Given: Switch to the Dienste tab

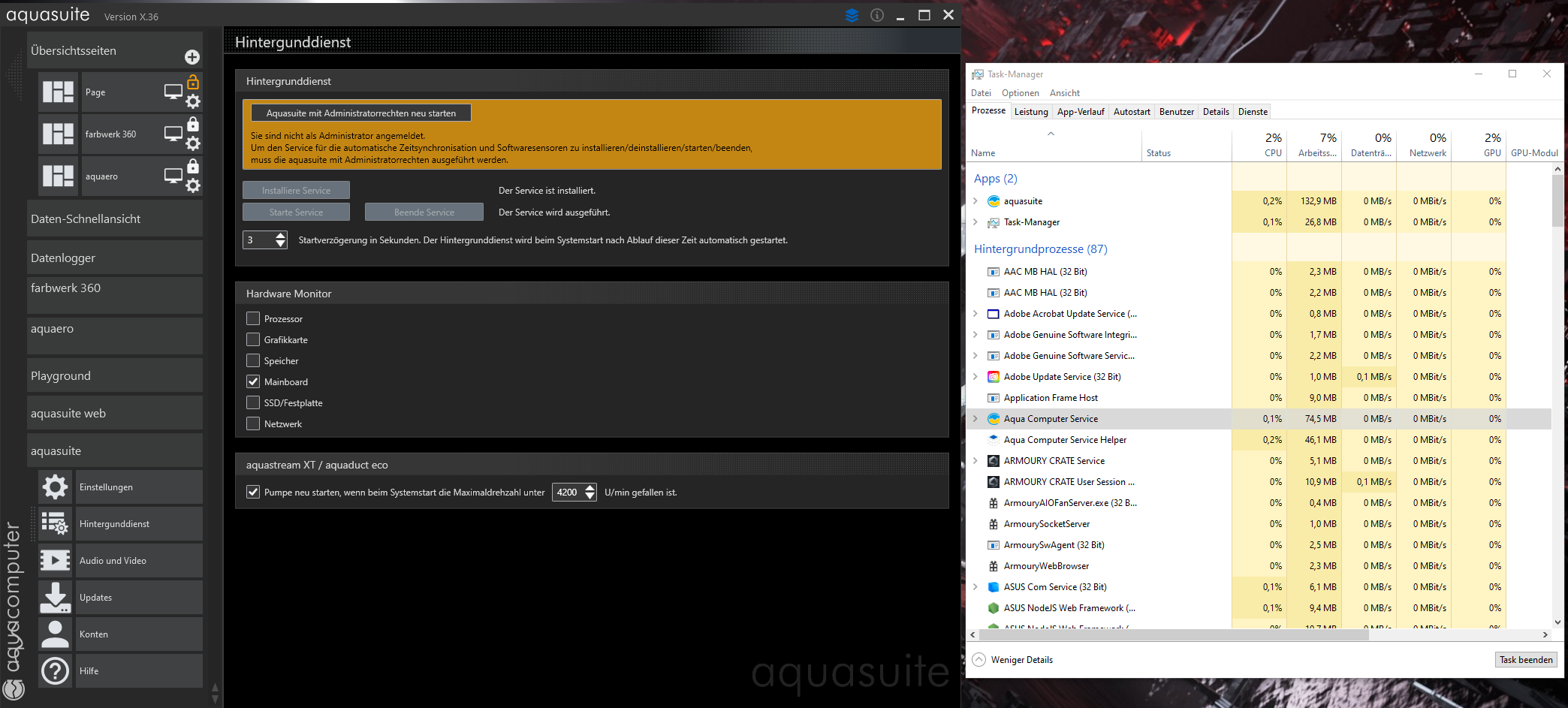Looking at the screenshot, I should tap(1253, 112).
